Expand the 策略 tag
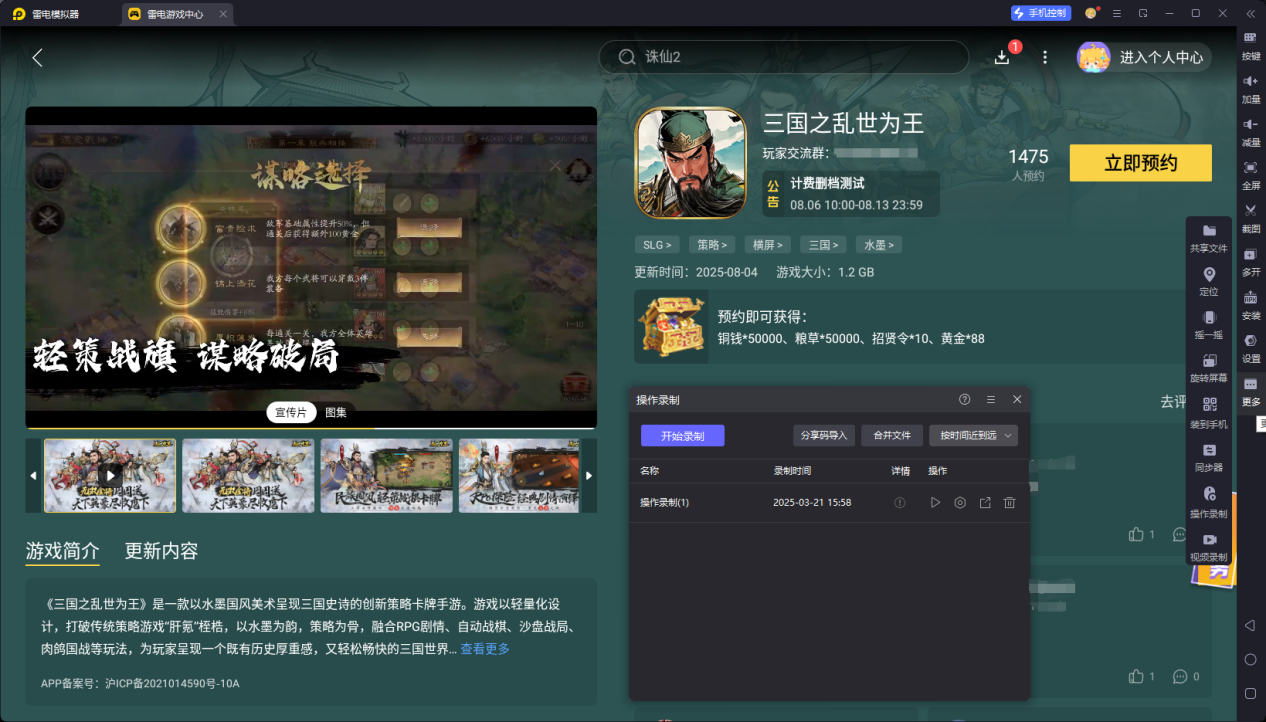This screenshot has height=722, width=1266. 712,244
